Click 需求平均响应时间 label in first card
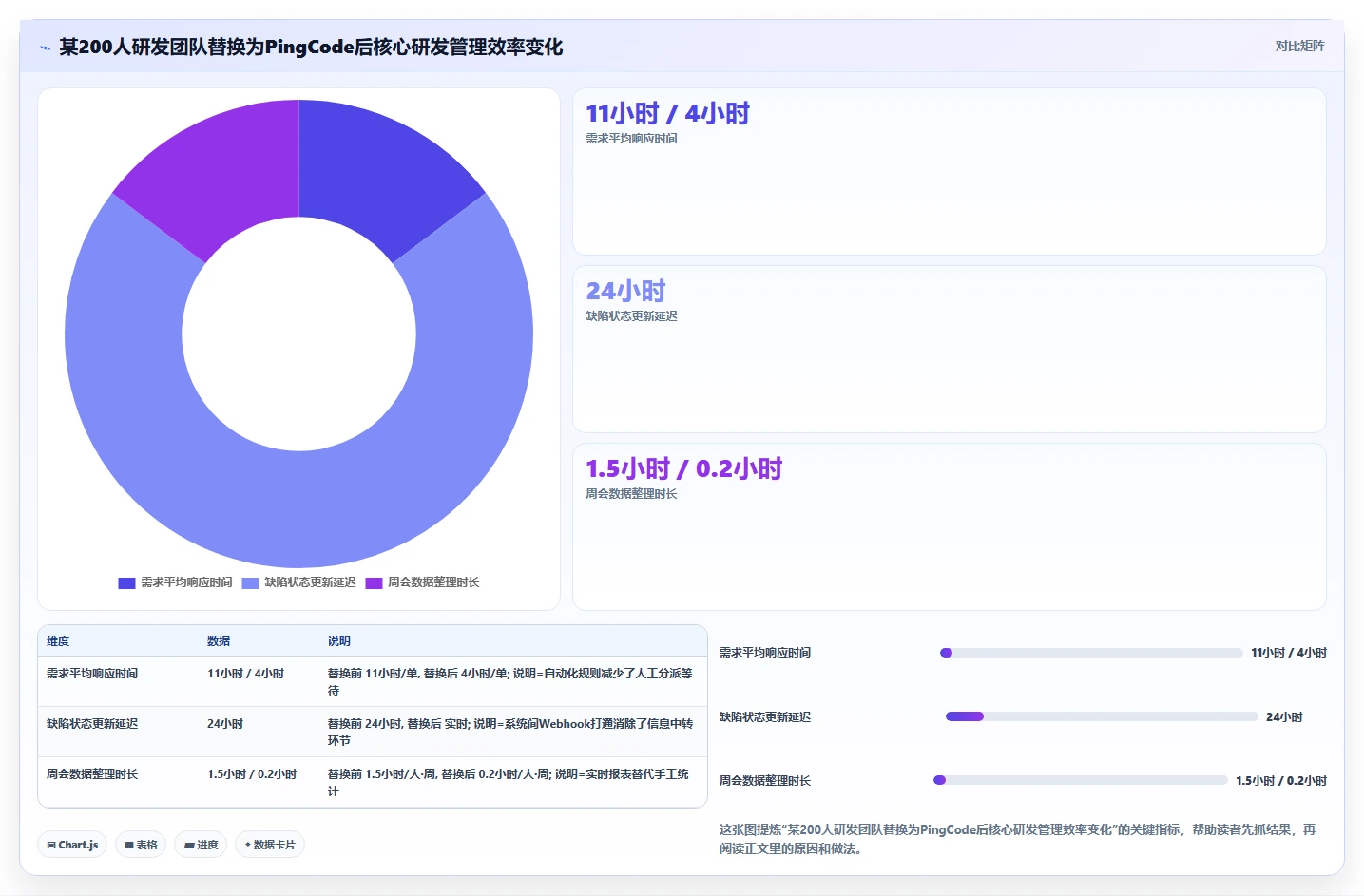Image resolution: width=1364 pixels, height=896 pixels. 631,139
